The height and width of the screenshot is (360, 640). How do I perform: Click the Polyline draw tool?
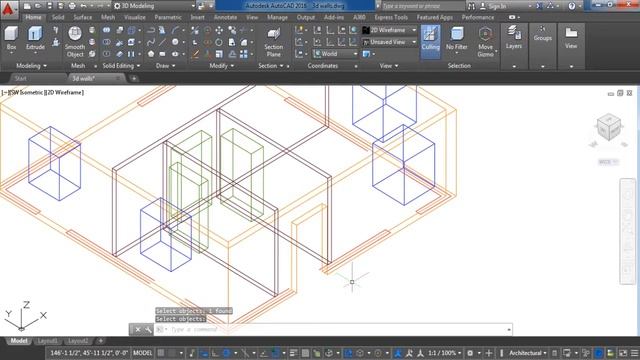pos(151,30)
